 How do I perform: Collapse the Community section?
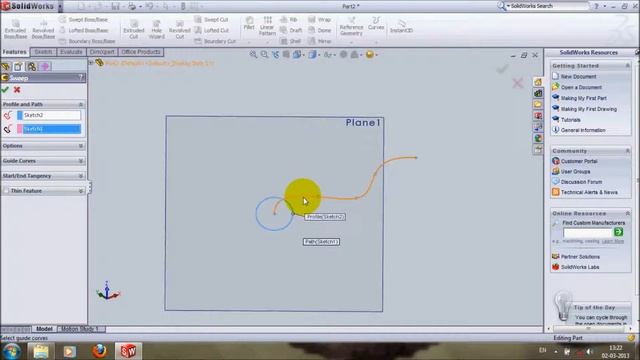click(628, 151)
